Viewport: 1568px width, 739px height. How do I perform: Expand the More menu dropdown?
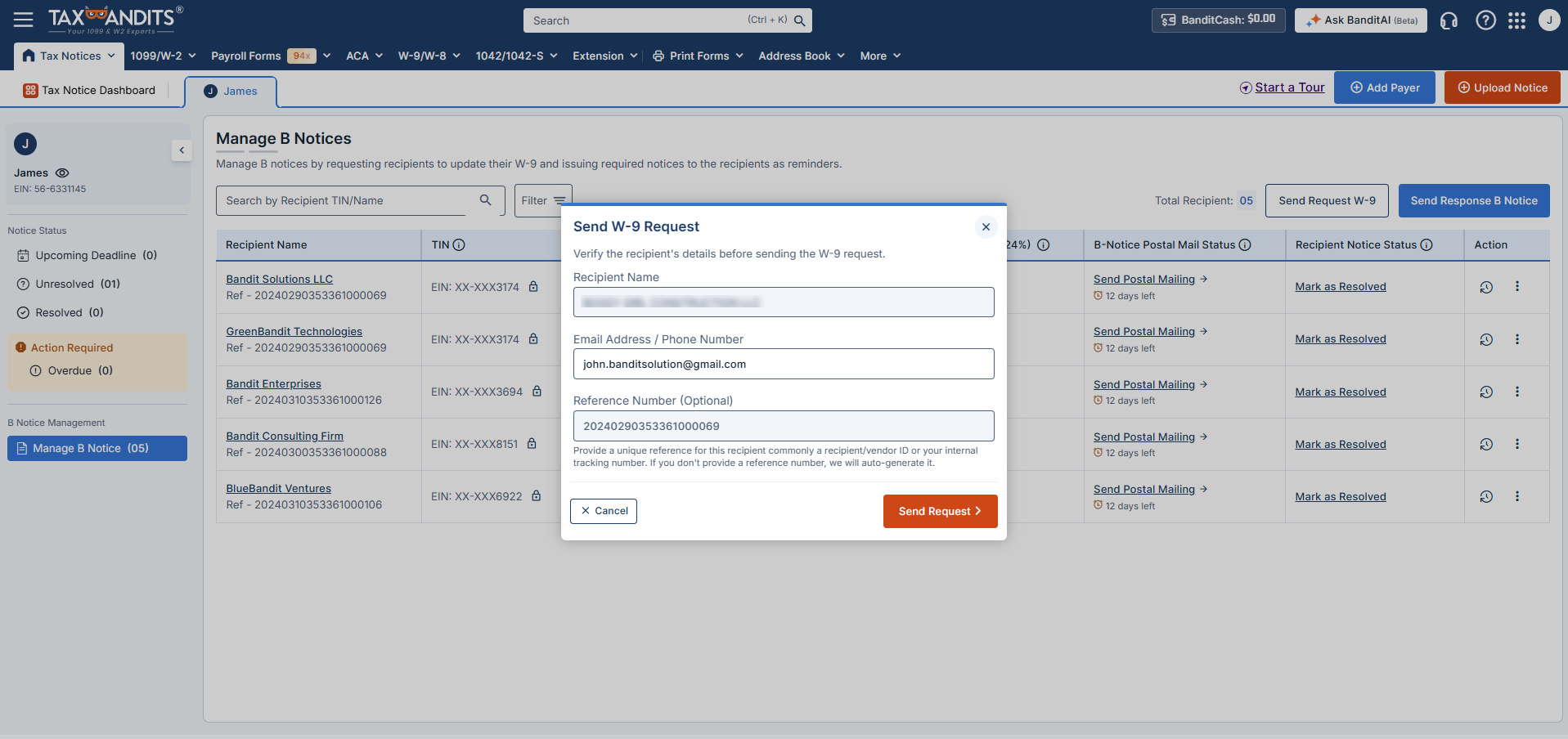tap(879, 56)
